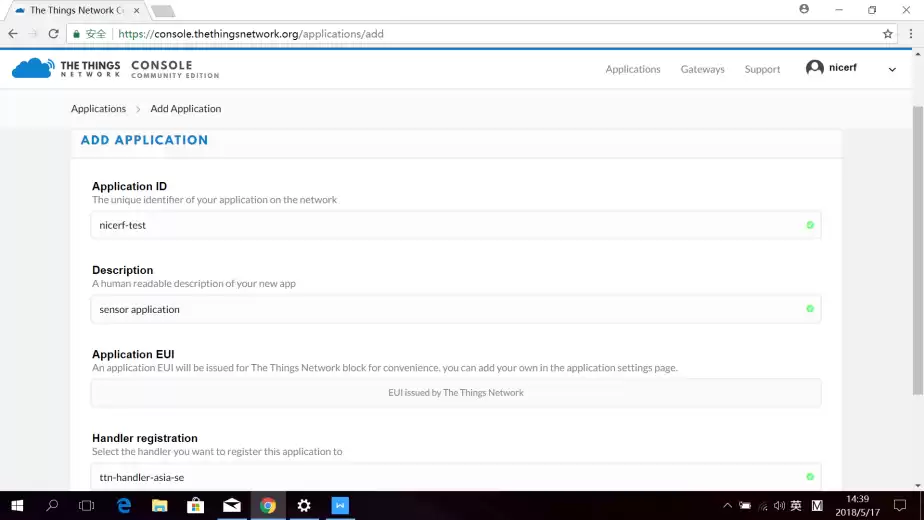
Task: Click The Things Network cloud logo
Action: (x=33, y=68)
